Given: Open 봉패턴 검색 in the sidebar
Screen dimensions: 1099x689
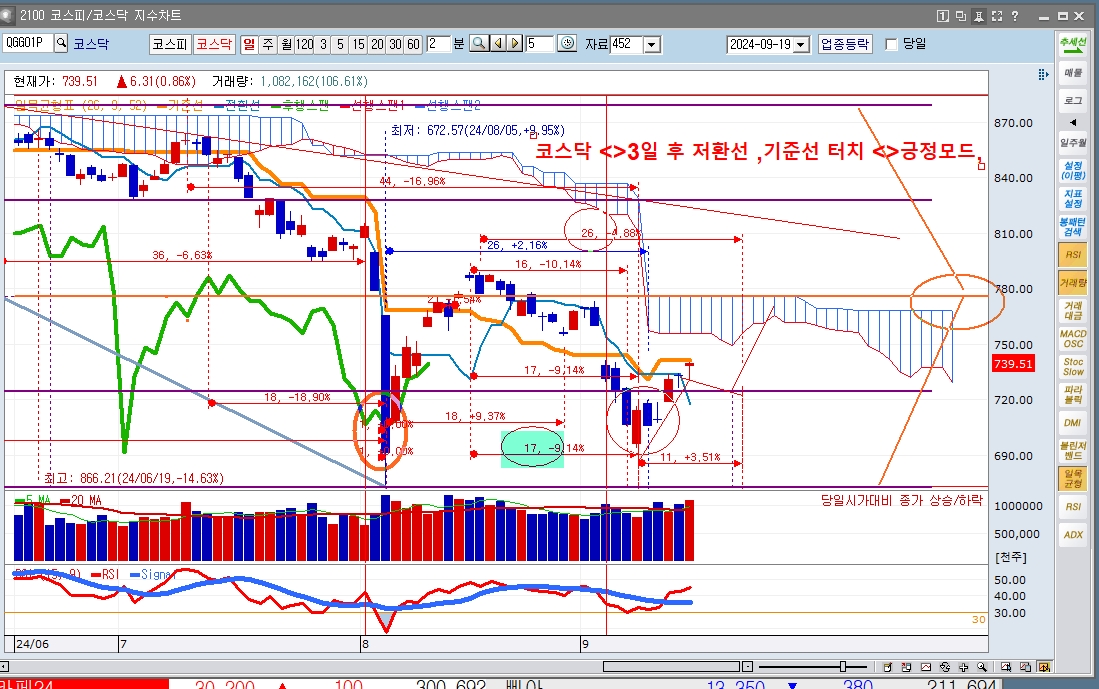Looking at the screenshot, I should click(x=1072, y=226).
